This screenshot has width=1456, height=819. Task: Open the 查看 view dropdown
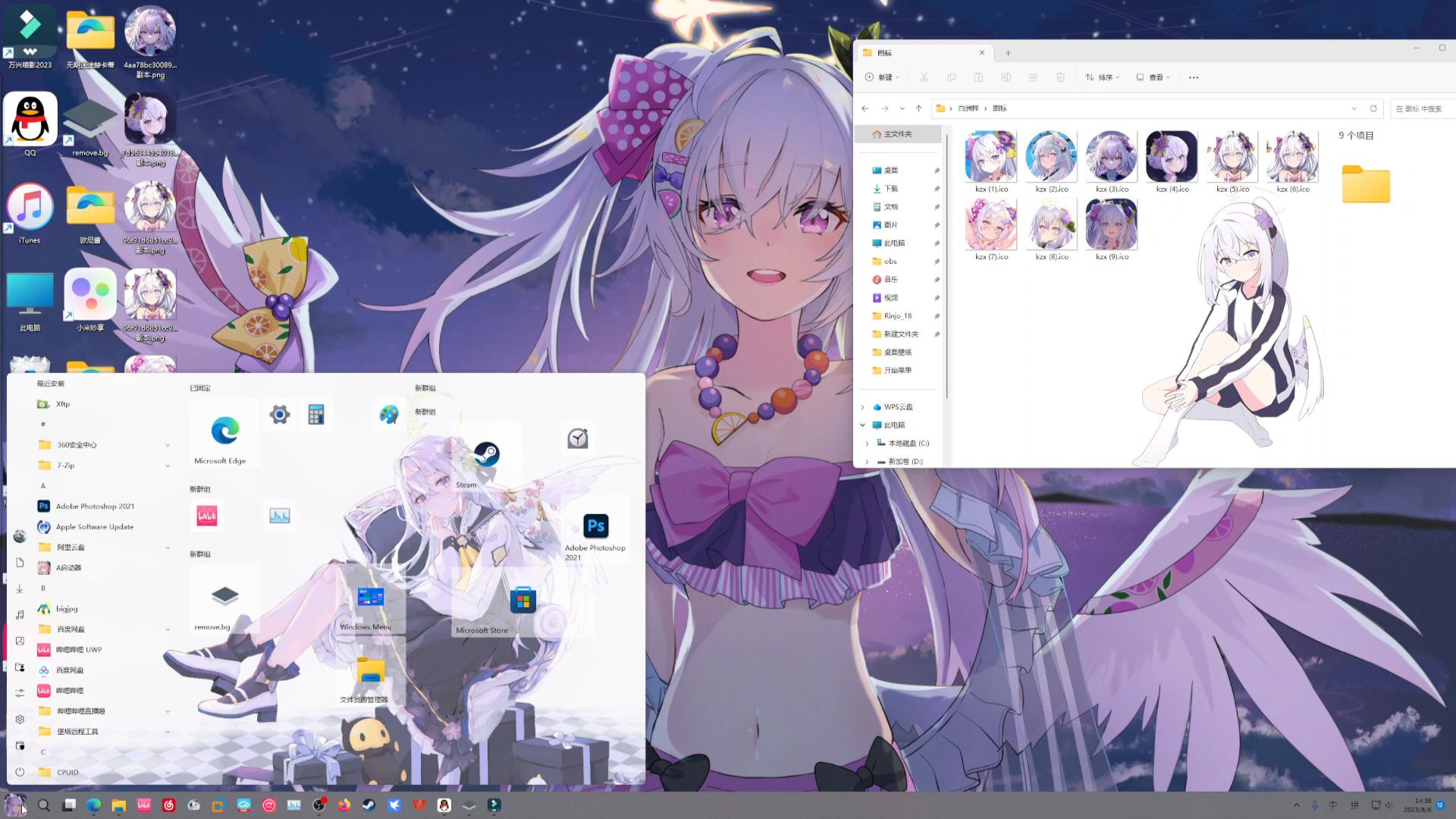click(1153, 77)
